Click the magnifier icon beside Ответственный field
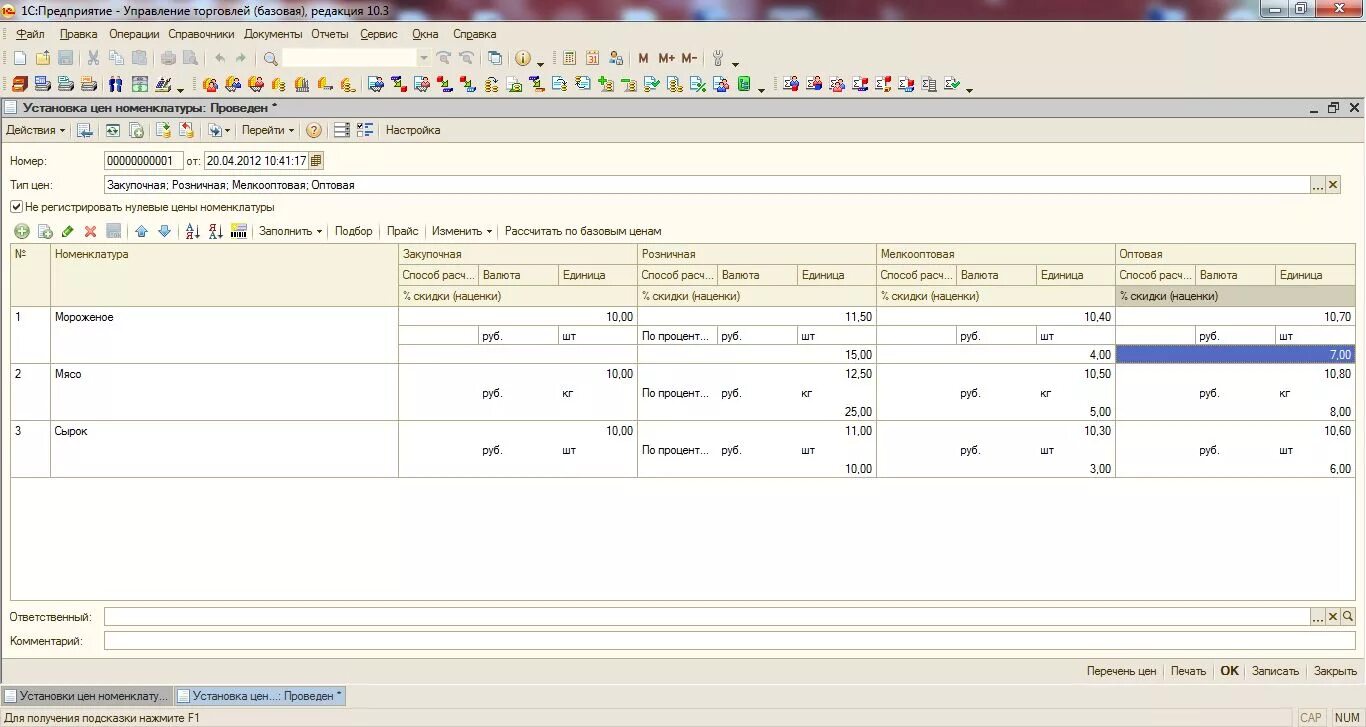Image resolution: width=1366 pixels, height=727 pixels. (x=1348, y=617)
